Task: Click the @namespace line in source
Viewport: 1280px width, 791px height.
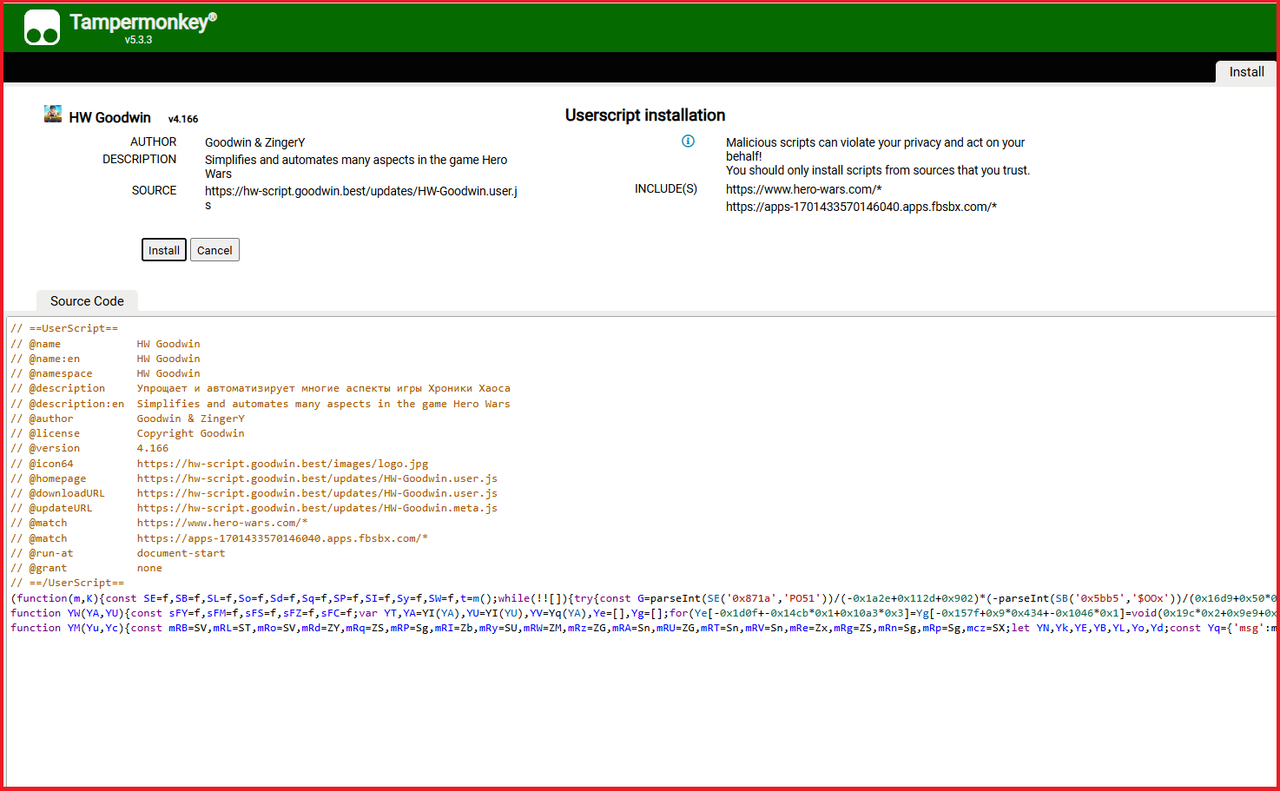Action: pos(105,373)
